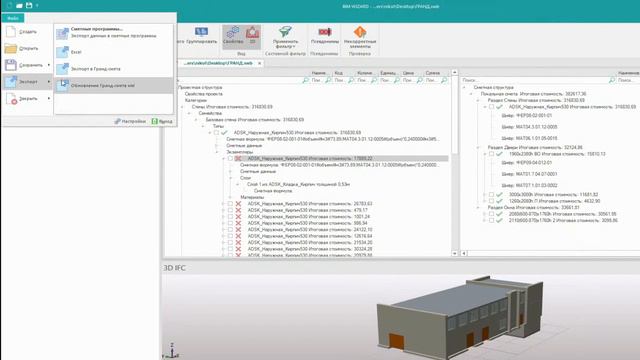Click the Создать menu entry
This screenshot has width=640, height=360.
point(27,31)
